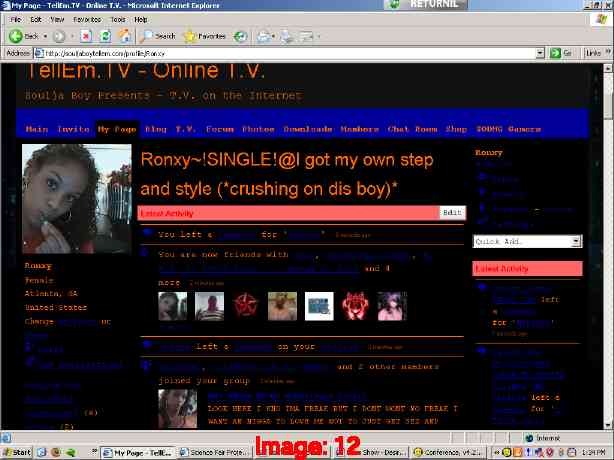Click the Mail envelope toolbar icon
Screen dimensions: 614x460
(264, 36)
